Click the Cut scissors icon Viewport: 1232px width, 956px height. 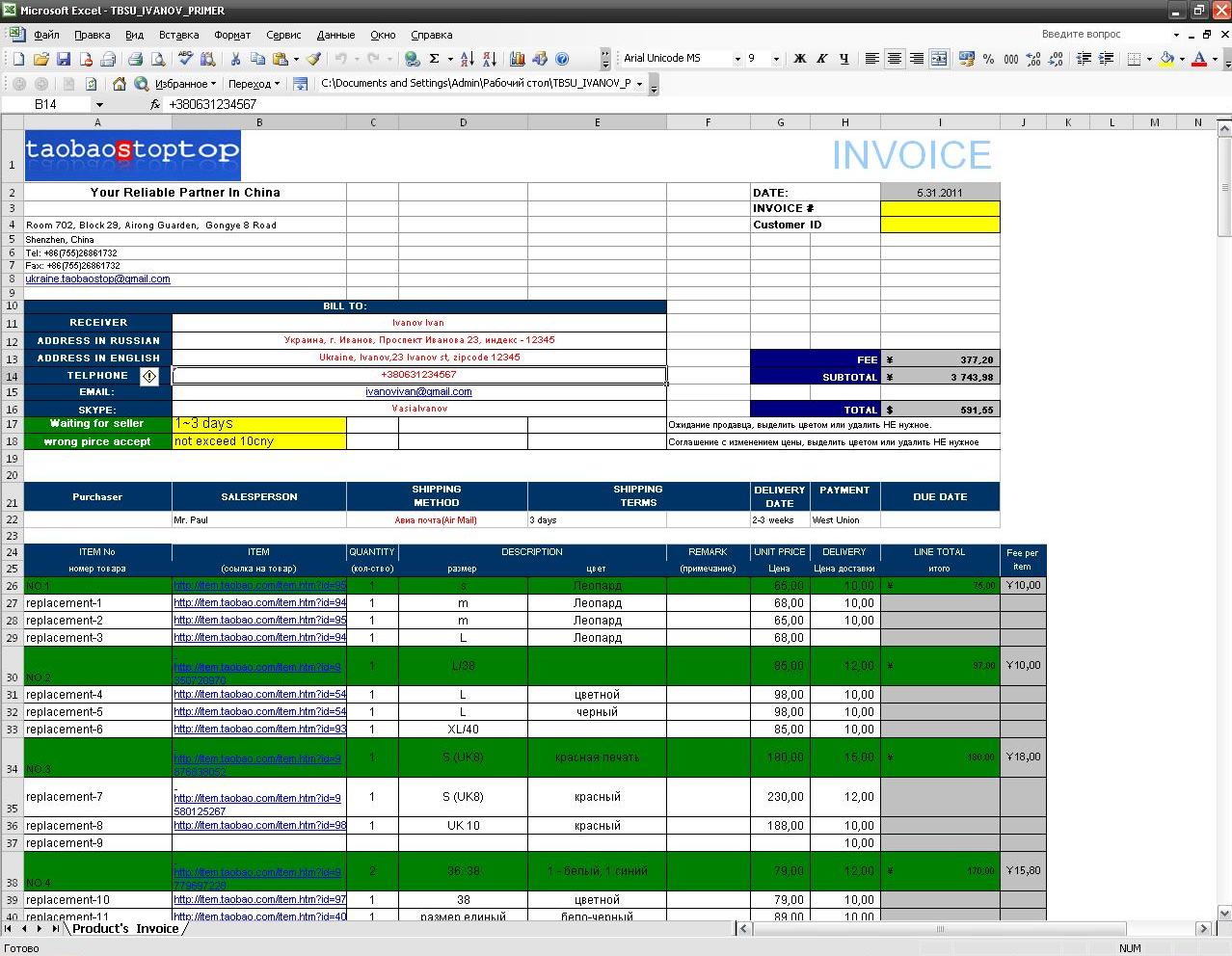click(235, 59)
